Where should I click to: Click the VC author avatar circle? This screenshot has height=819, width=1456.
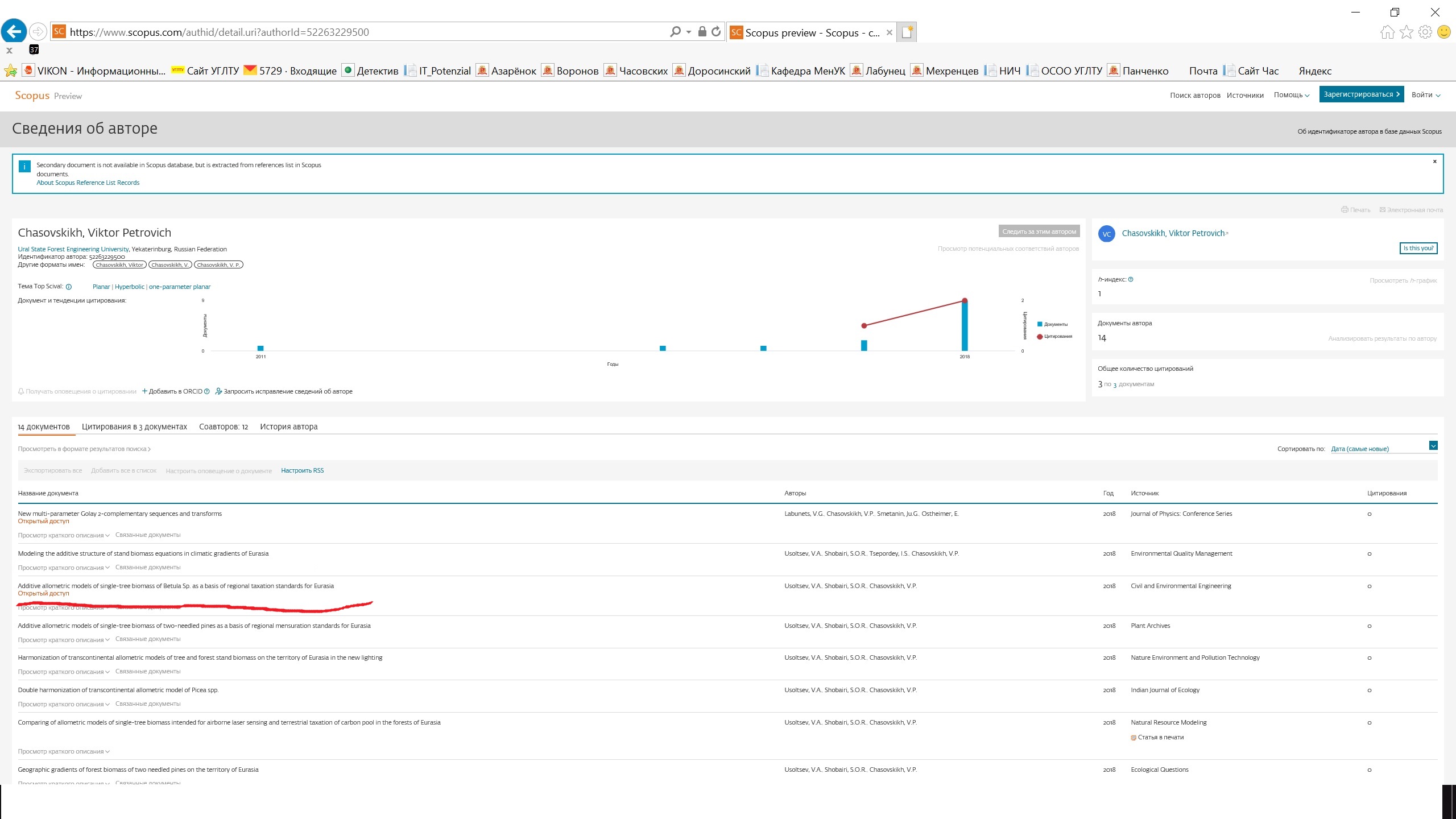click(1106, 234)
